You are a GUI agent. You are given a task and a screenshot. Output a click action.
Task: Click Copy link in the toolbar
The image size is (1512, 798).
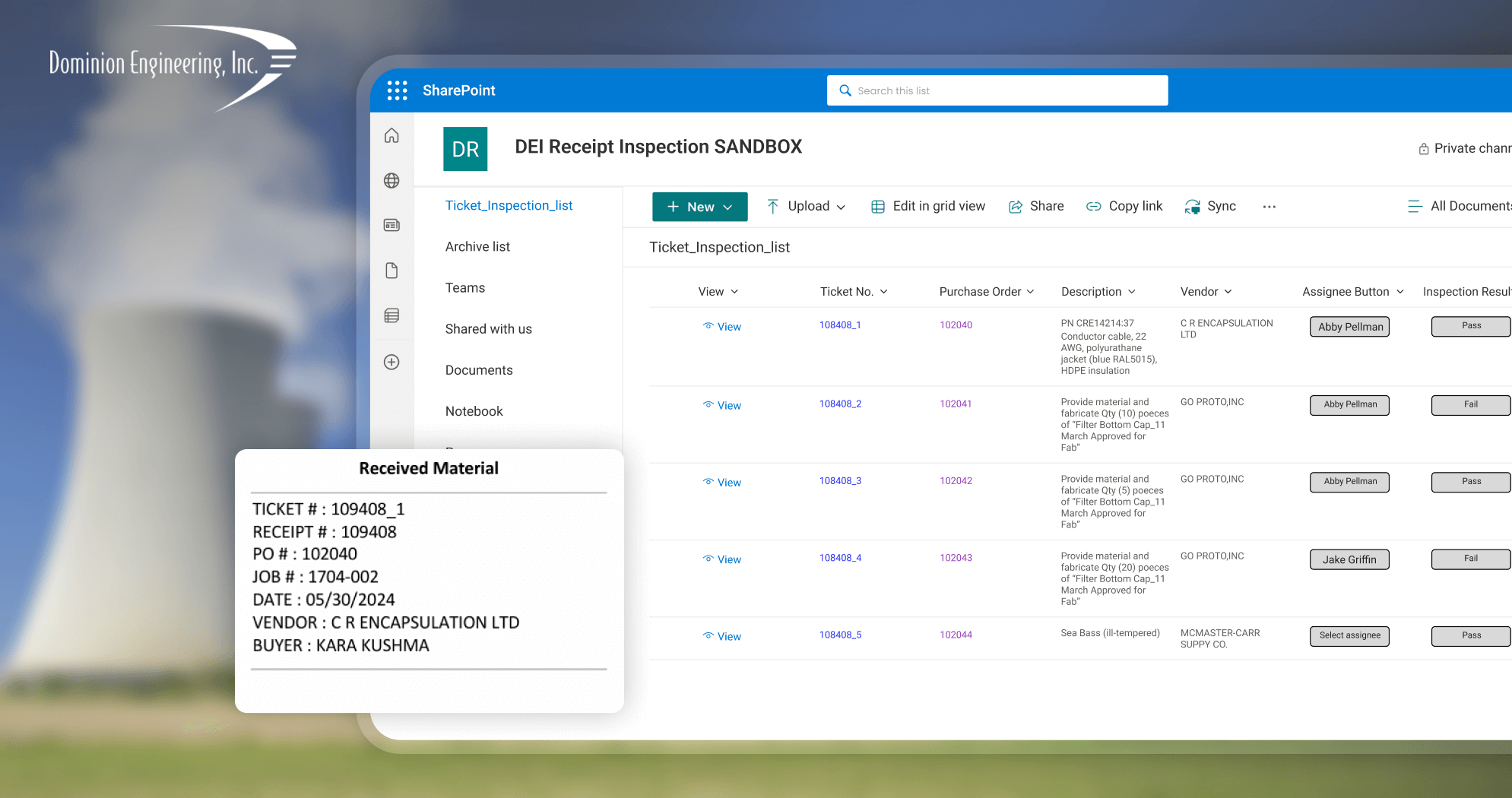pos(1124,206)
